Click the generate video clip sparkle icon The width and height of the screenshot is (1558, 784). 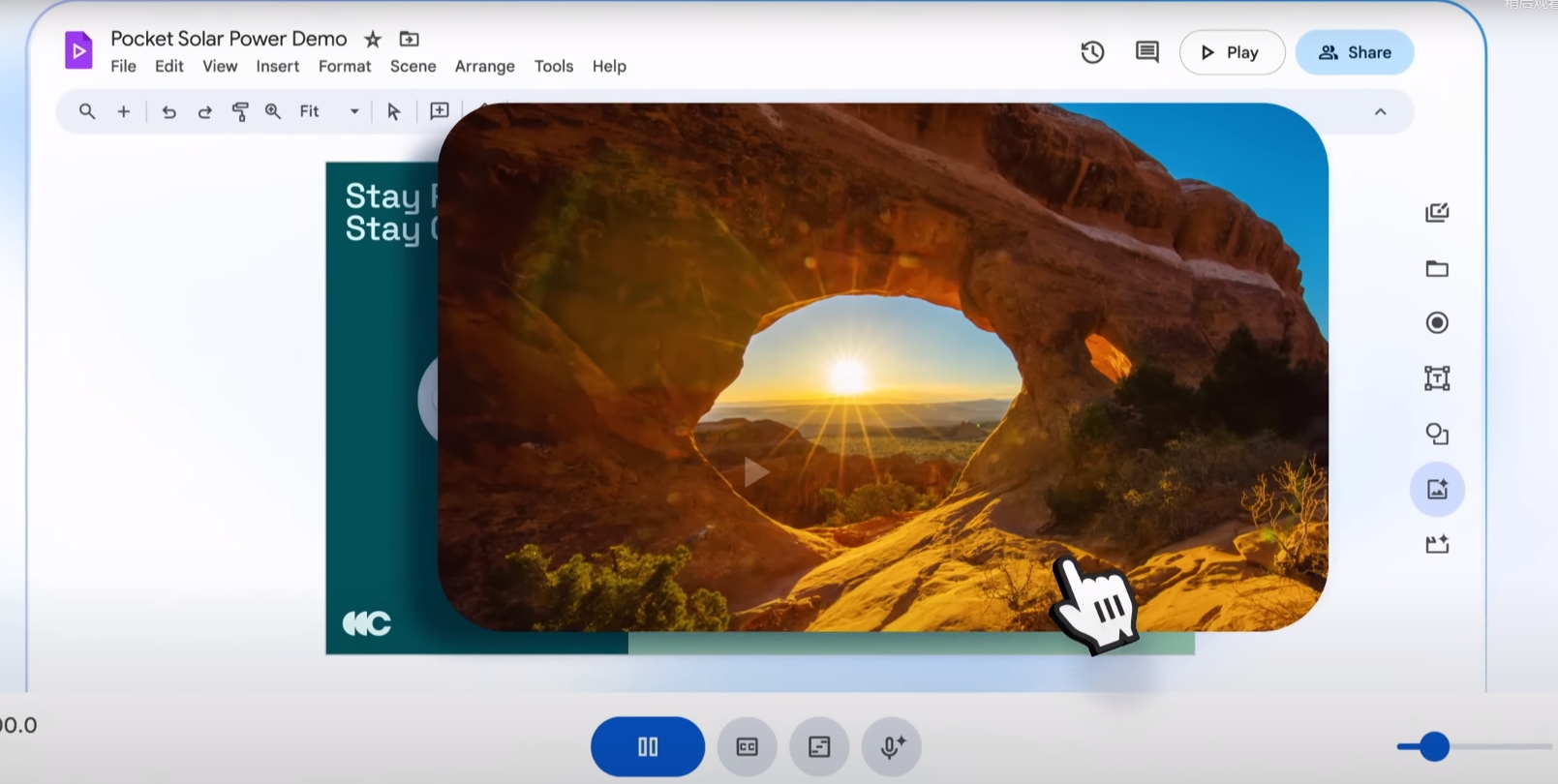pyautogui.click(x=1437, y=544)
